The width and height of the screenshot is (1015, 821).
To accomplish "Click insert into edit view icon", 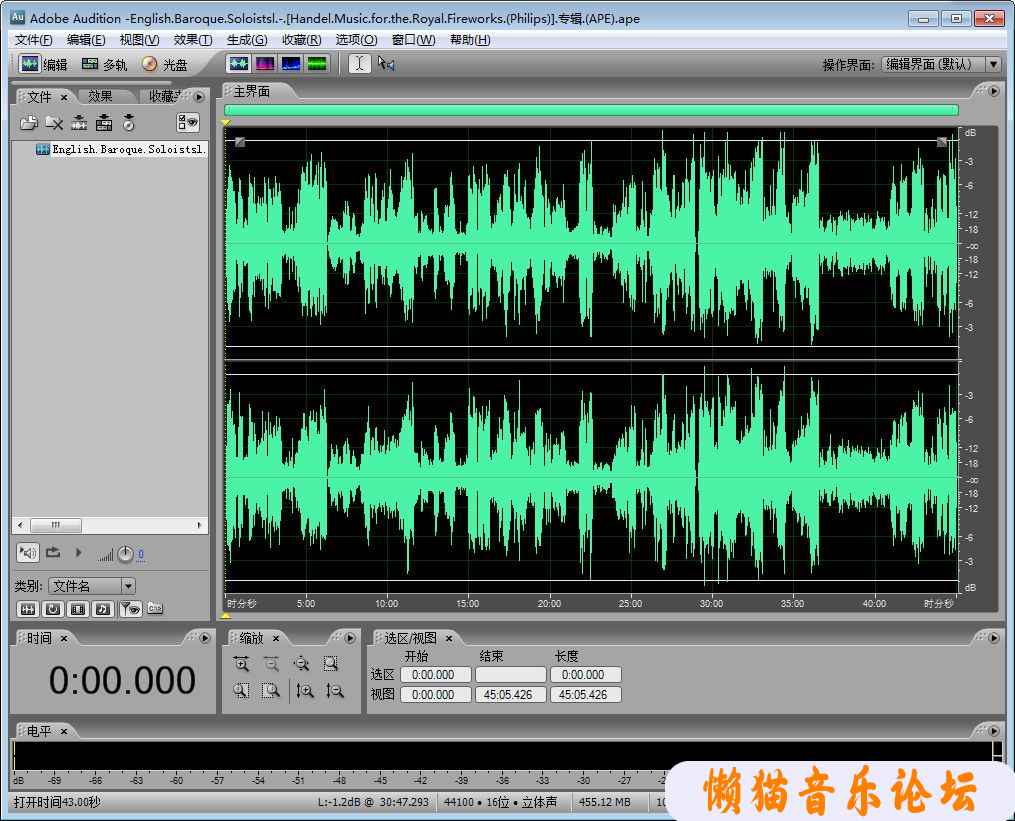I will coord(79,122).
